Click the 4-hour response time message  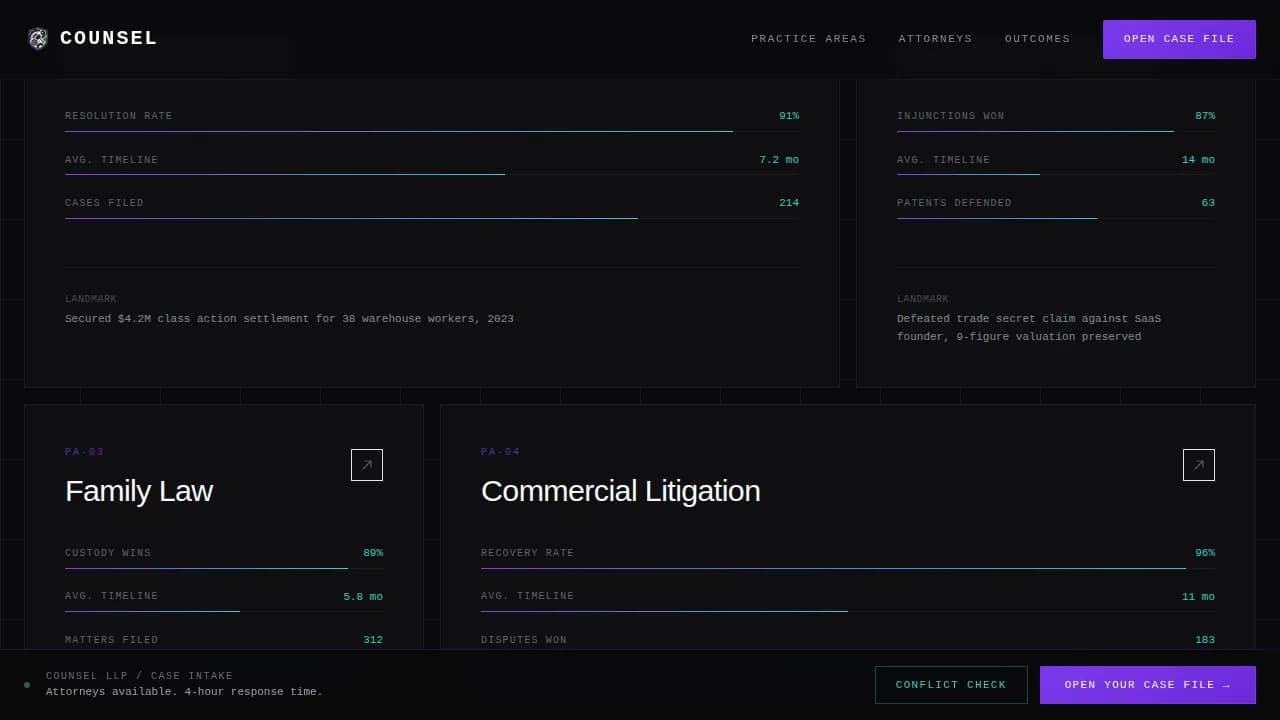pyautogui.click(x=184, y=692)
